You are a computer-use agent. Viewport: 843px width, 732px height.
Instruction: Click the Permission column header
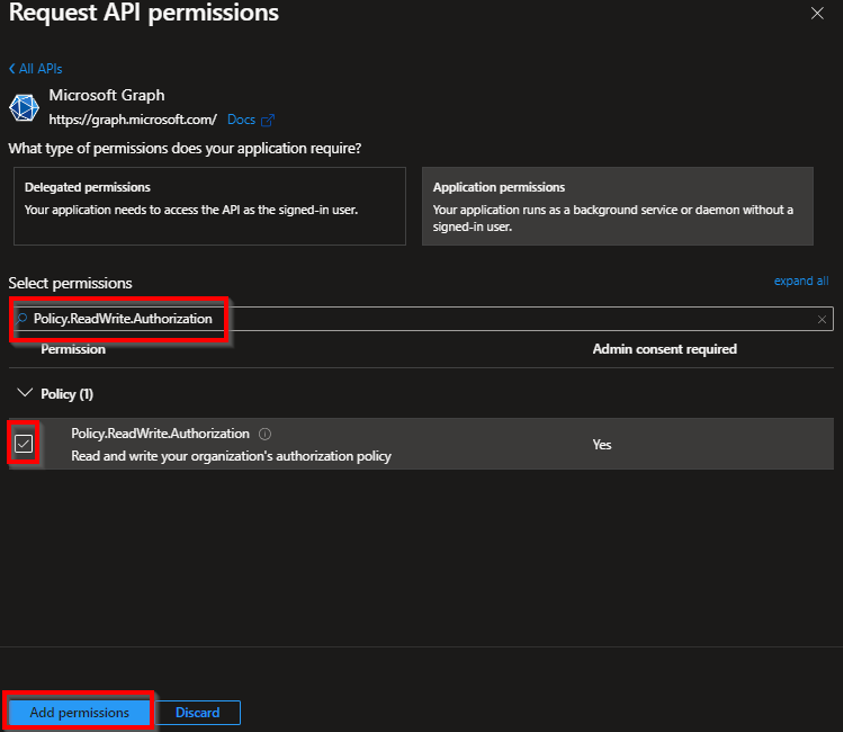(x=73, y=349)
